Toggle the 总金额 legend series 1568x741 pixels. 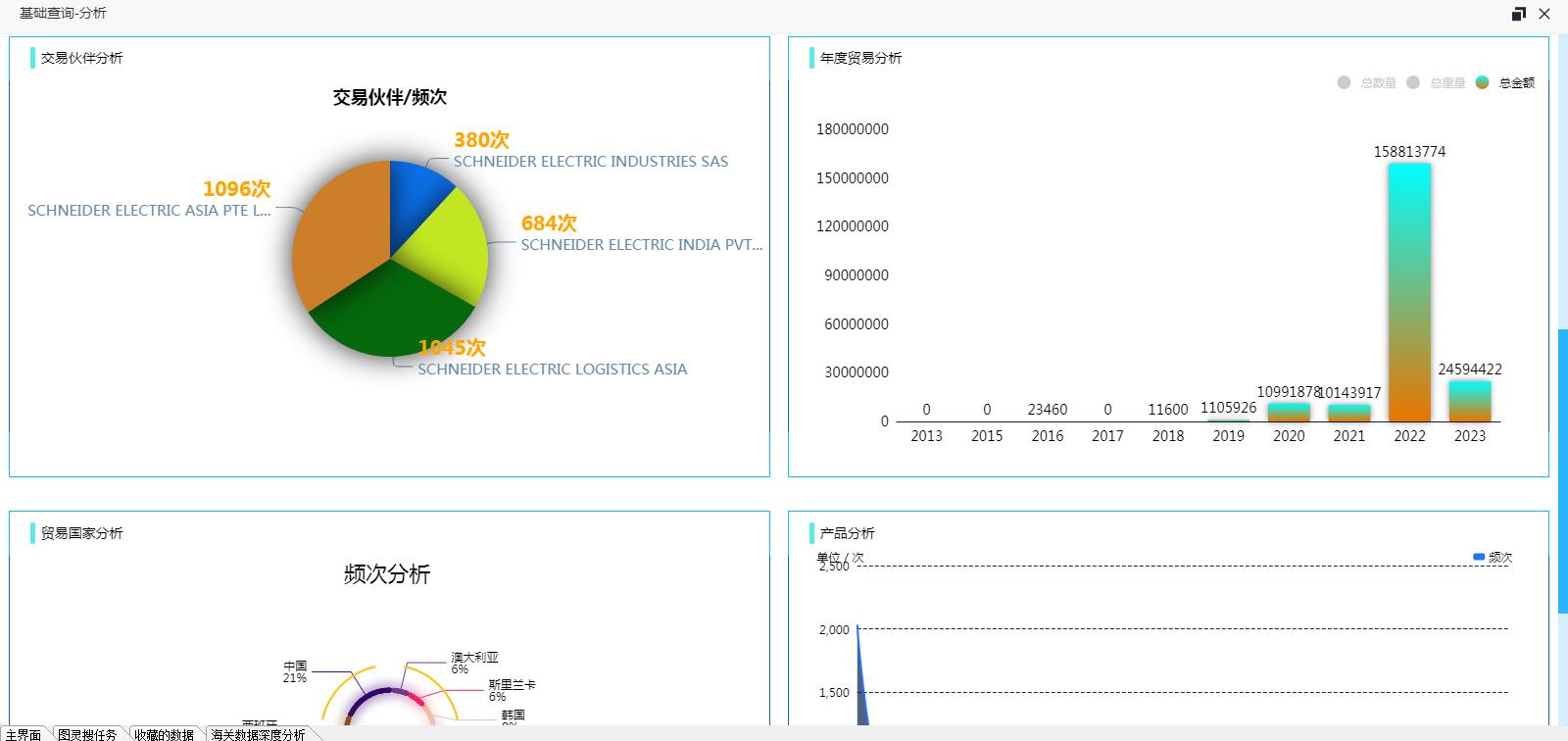tap(1505, 83)
